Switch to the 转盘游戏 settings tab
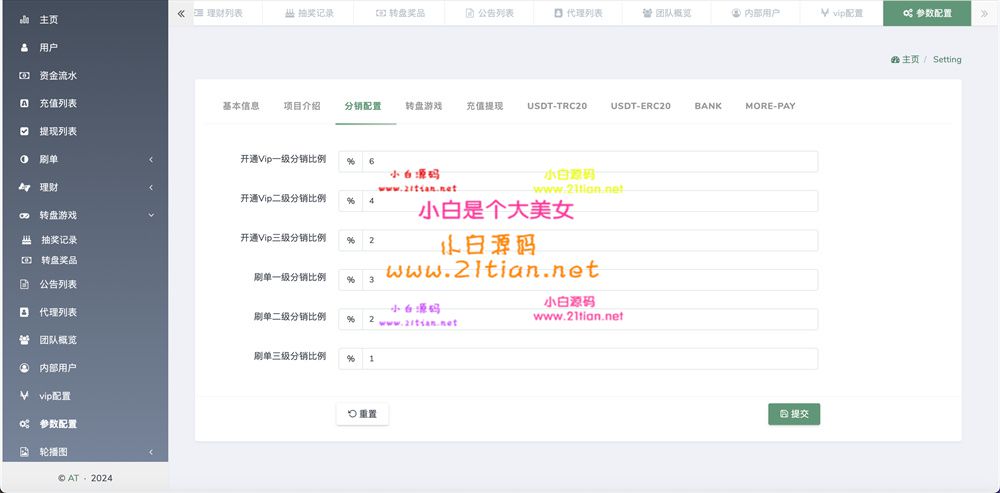 423,106
